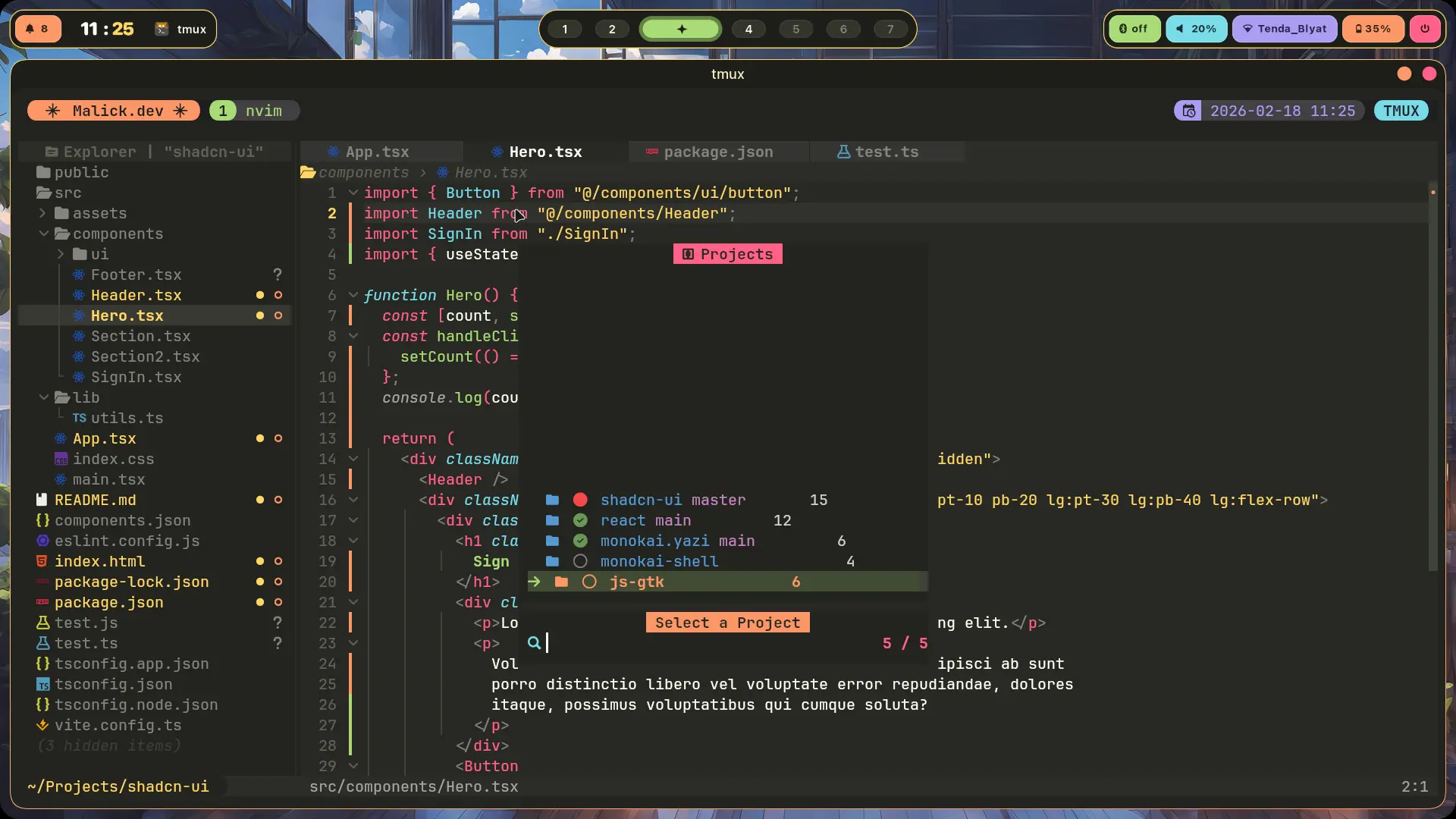This screenshot has height=819, width=1456.
Task: Click the ESLint icon beside eslint.config.js
Action: coord(42,541)
